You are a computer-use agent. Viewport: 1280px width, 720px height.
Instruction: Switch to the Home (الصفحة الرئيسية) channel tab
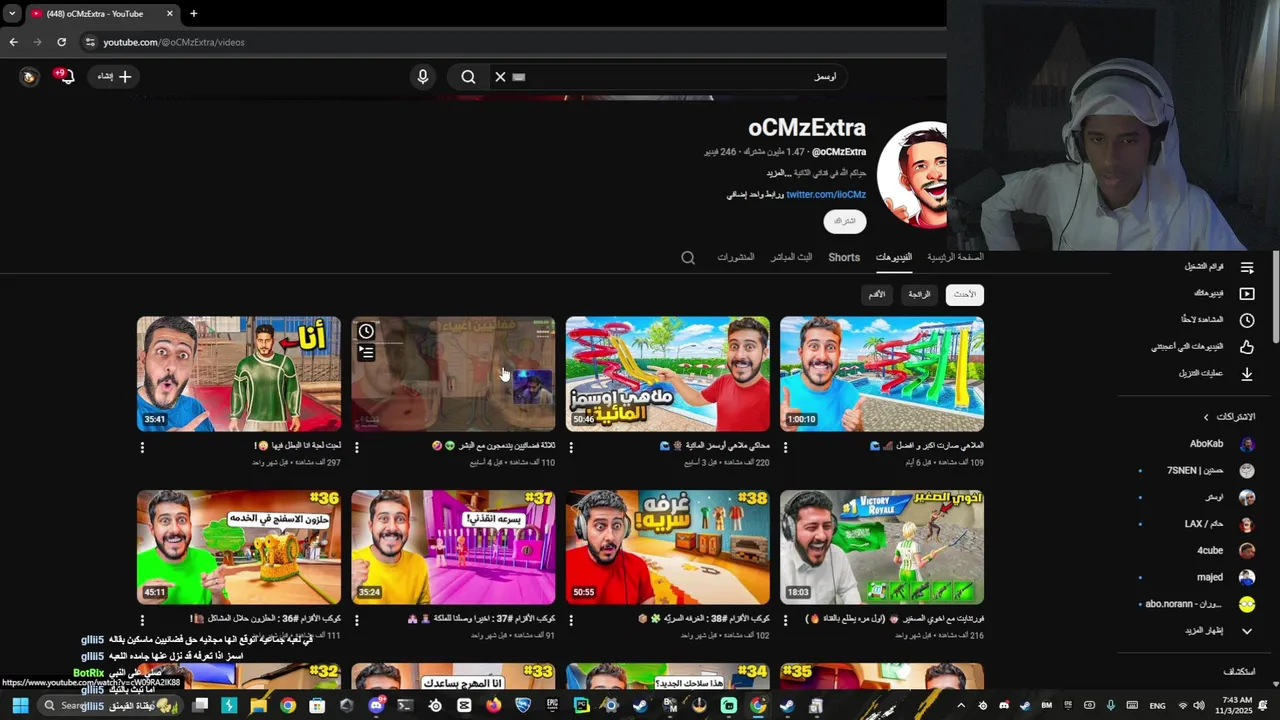tap(955, 257)
